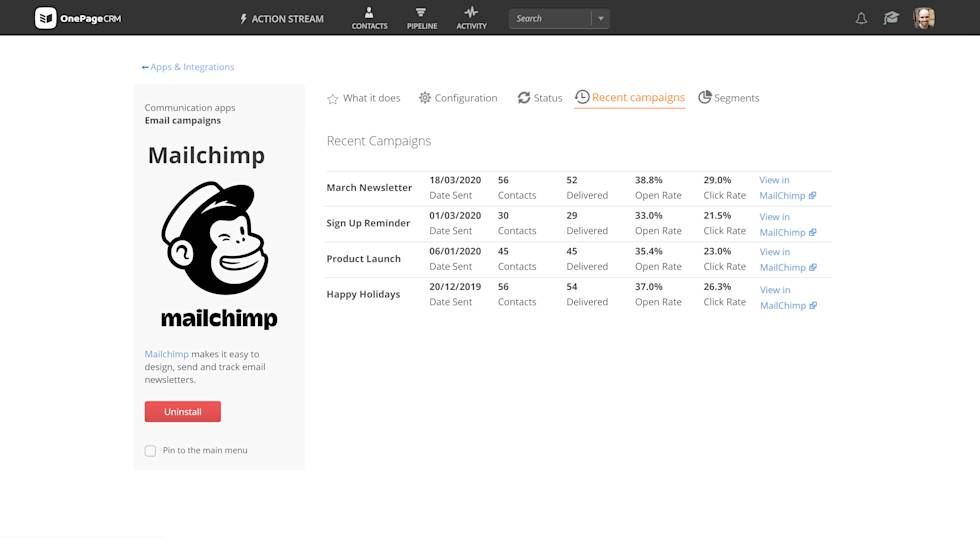Click the star icon beside What it does
Screen dimensions: 980x551
pyautogui.click(x=332, y=99)
